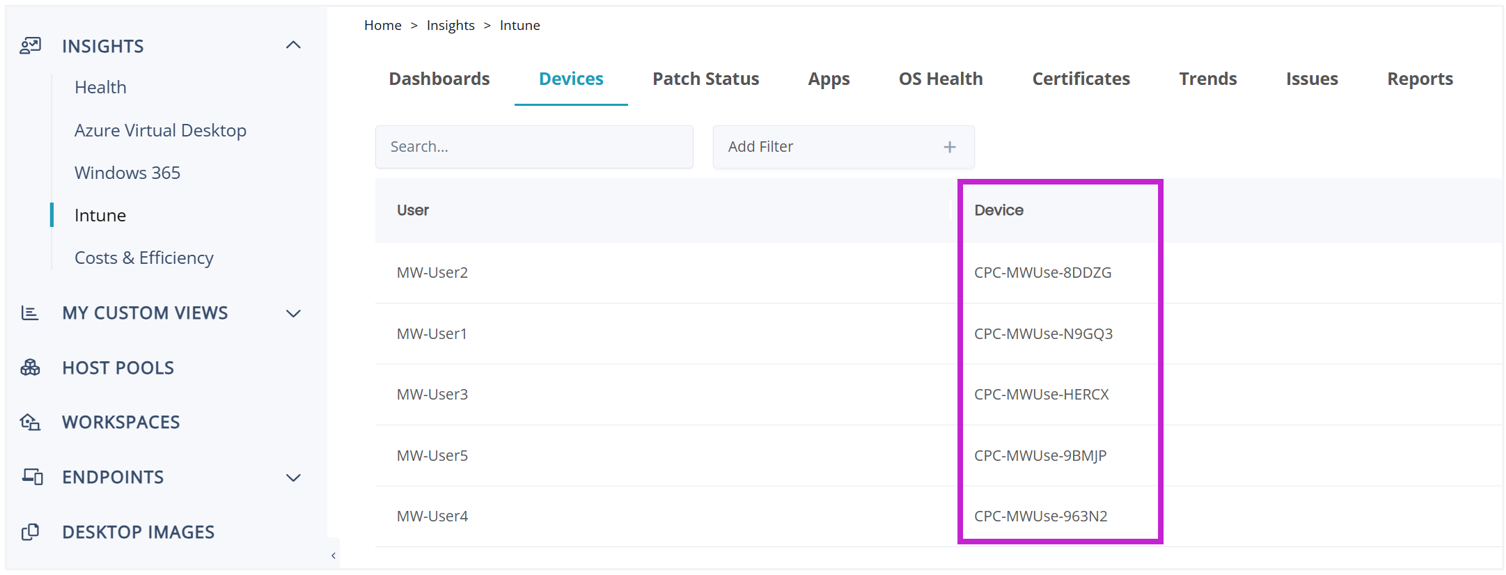Open device CPC-MWUse-8DDZG
This screenshot has width=1506, height=575.
click(1042, 273)
